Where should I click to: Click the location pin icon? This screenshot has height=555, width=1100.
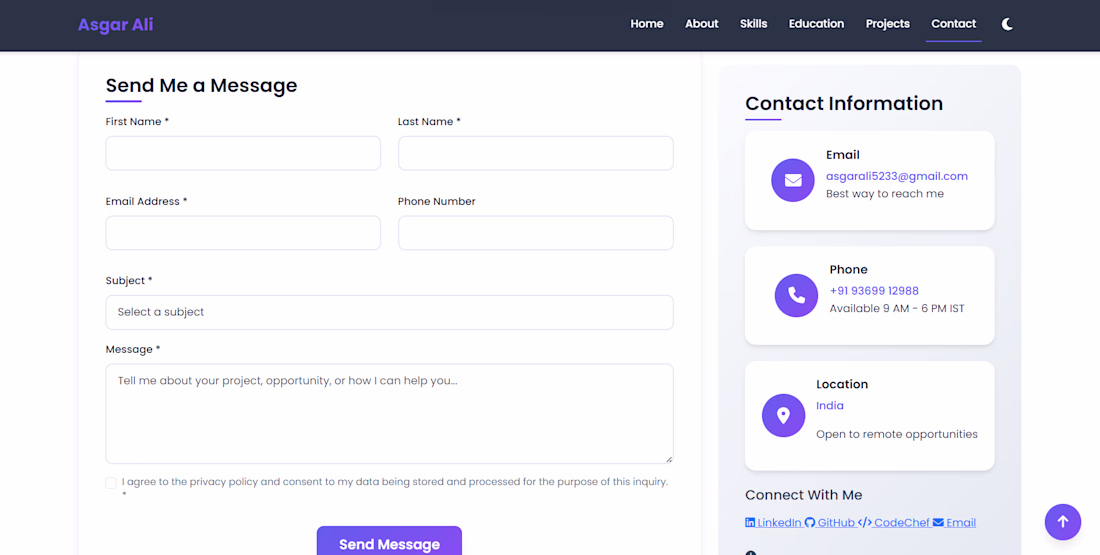[x=784, y=415]
